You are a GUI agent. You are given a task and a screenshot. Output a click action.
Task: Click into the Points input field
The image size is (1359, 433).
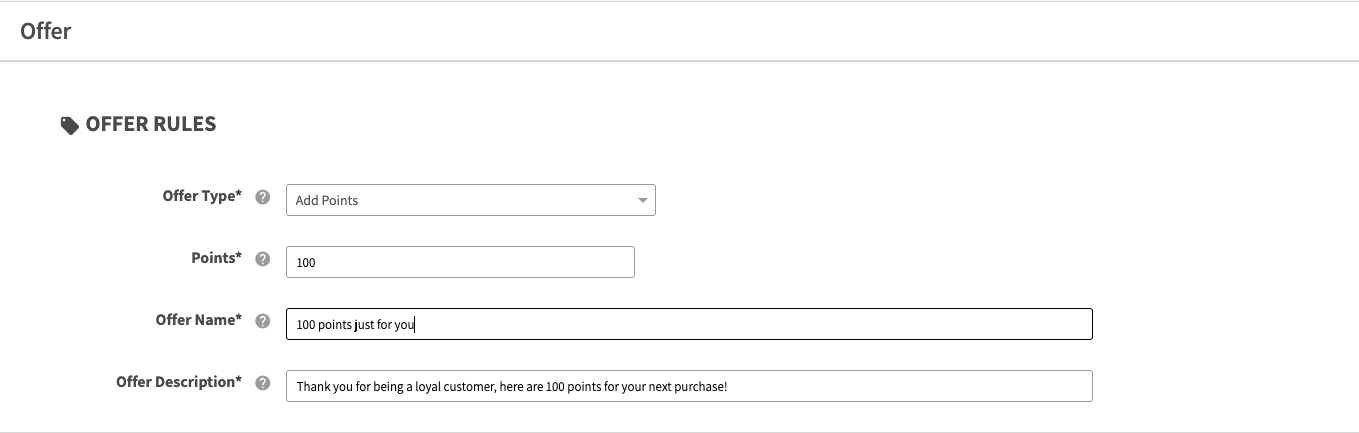pyautogui.click(x=460, y=262)
